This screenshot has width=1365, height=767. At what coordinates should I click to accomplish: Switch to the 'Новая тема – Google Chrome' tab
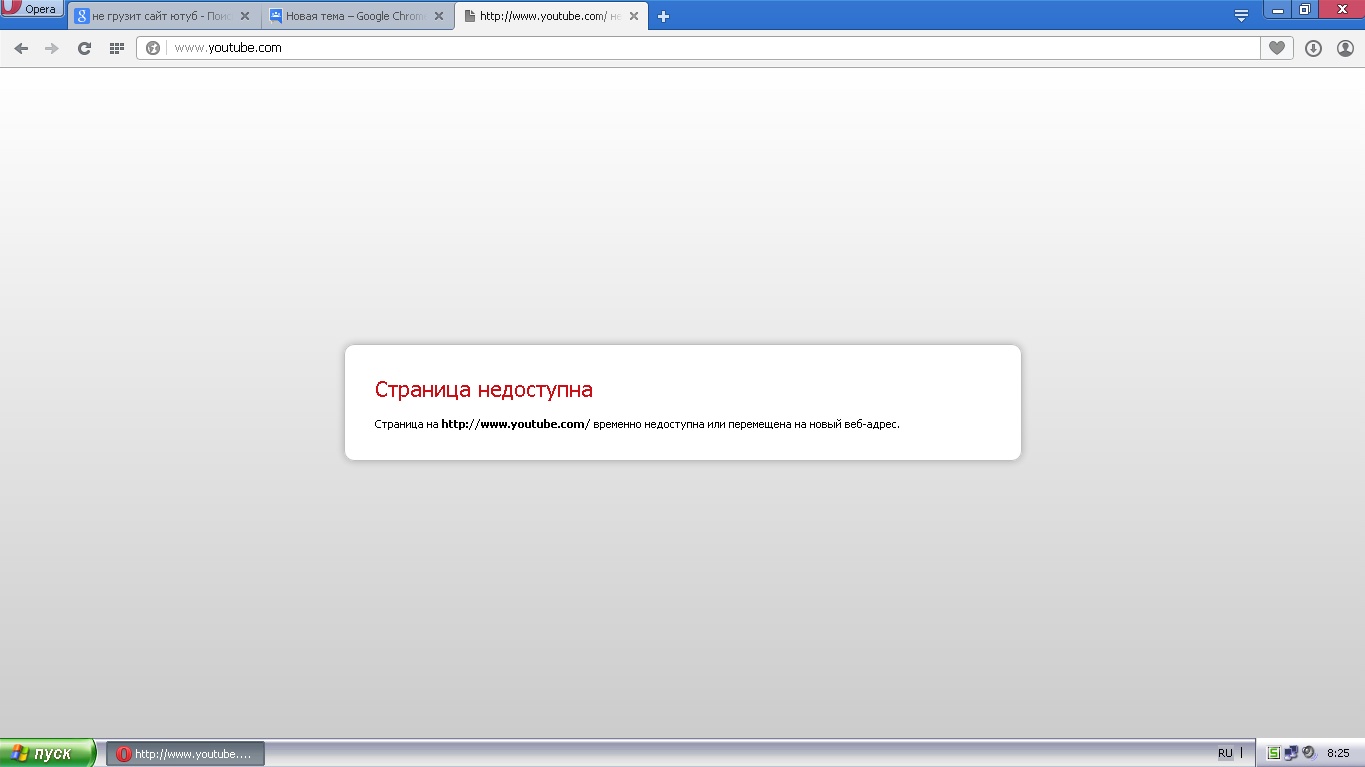pyautogui.click(x=357, y=16)
